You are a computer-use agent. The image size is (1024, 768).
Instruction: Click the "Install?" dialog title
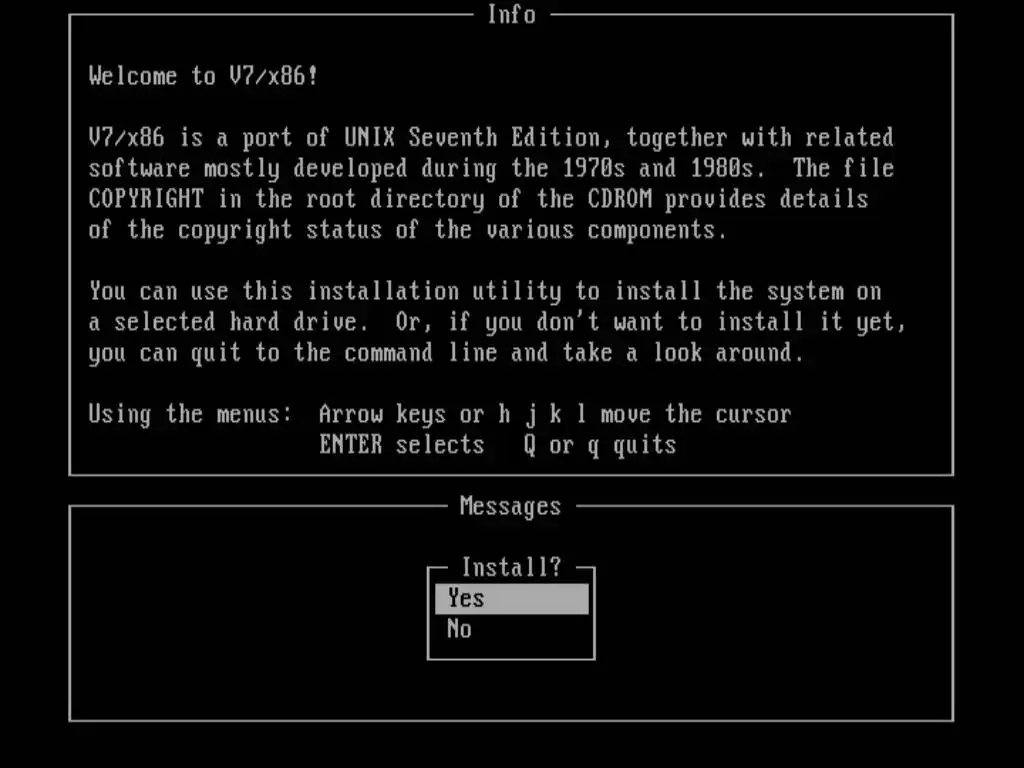(x=511, y=568)
